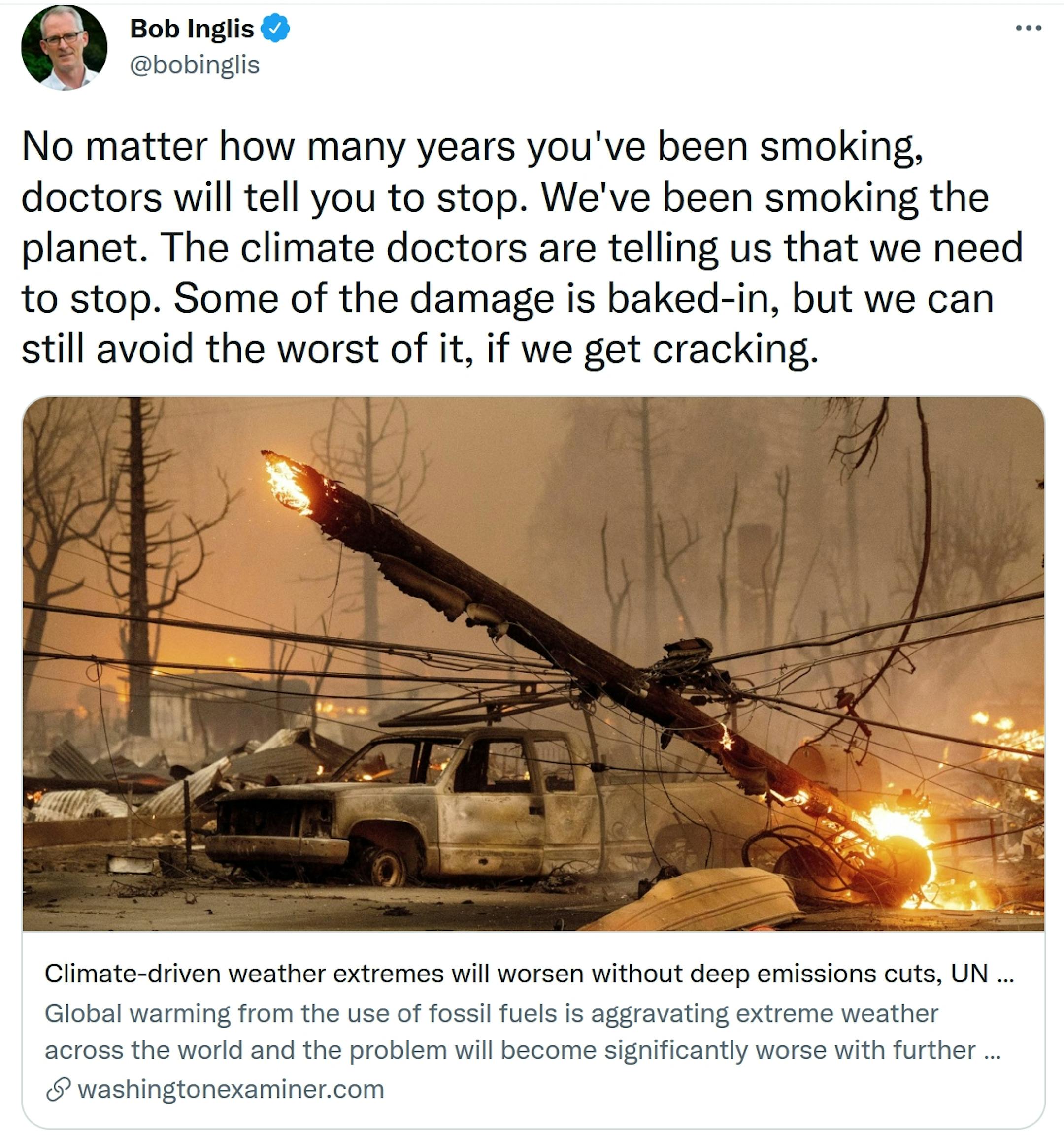1064x1138 pixels.
Task: Open the Bob Inglis display name link
Action: (192, 29)
